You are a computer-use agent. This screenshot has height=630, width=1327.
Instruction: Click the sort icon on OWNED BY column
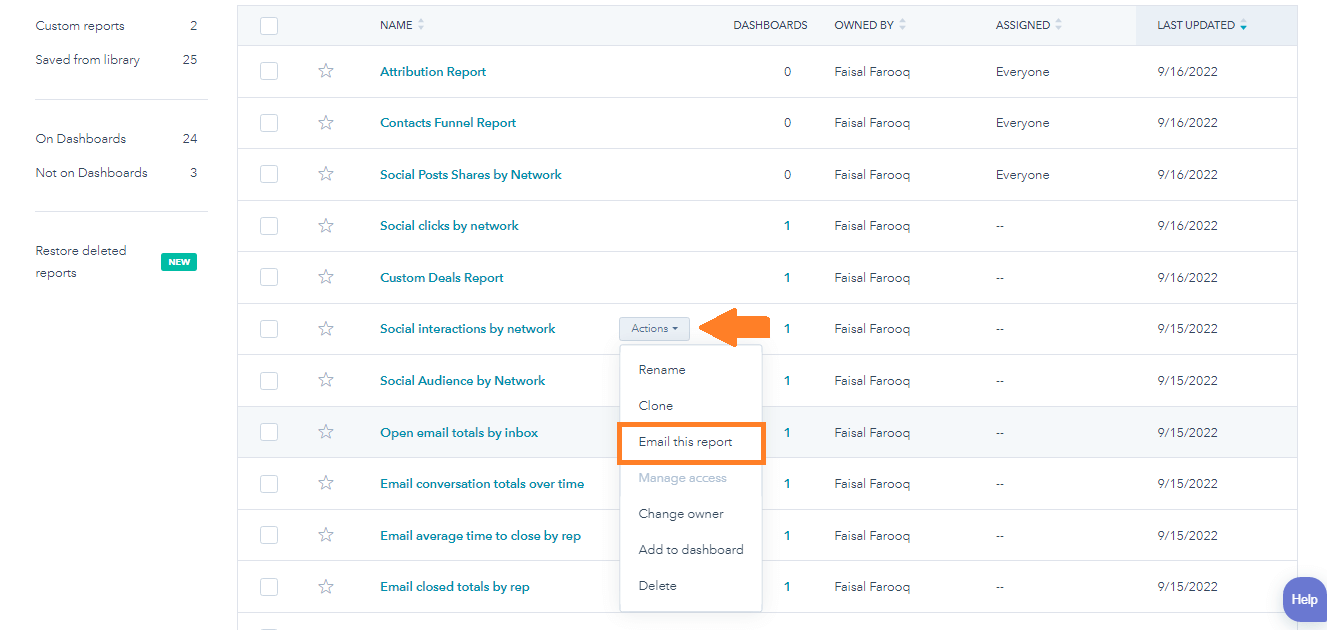click(x=903, y=25)
